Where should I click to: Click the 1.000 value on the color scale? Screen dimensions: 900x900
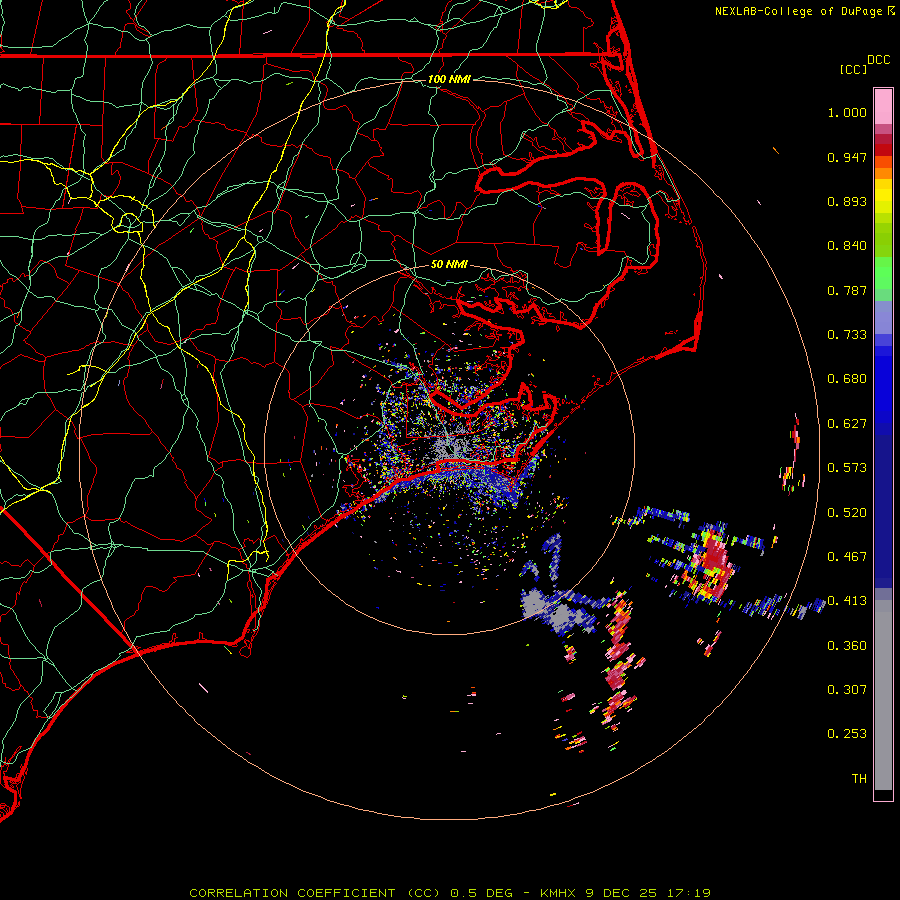point(847,112)
